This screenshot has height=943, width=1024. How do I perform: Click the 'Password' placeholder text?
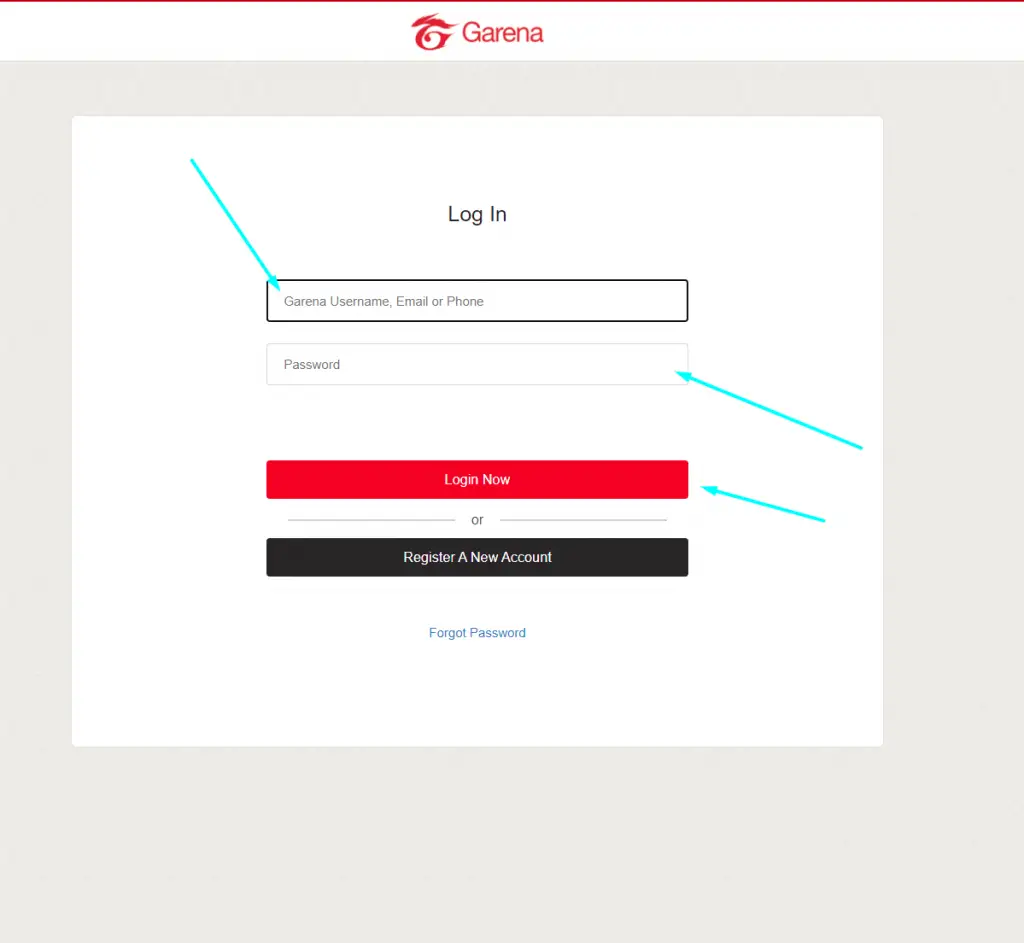point(312,364)
